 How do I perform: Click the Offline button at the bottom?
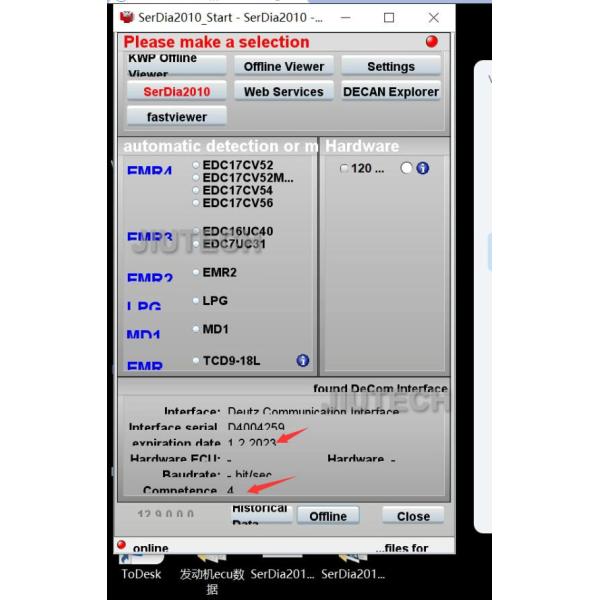point(328,516)
